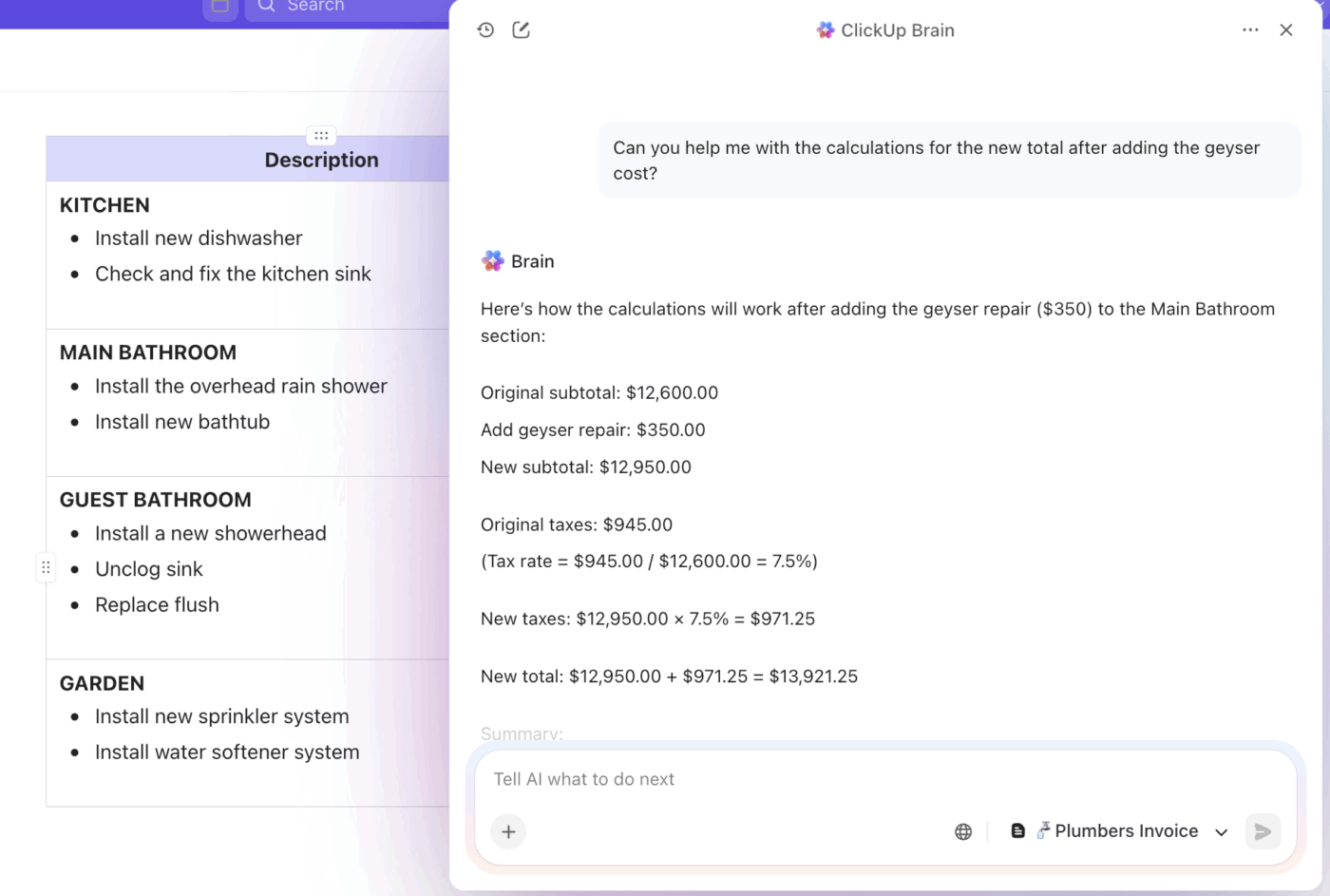Select the Description column header
Screen dimensions: 1330x896
click(x=321, y=160)
